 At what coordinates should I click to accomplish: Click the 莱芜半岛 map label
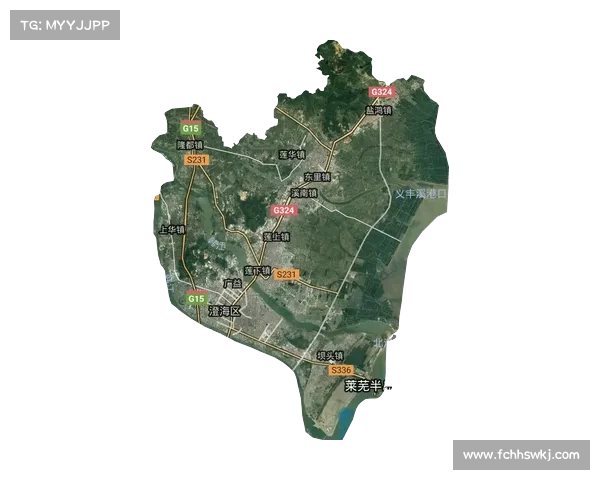click(367, 385)
